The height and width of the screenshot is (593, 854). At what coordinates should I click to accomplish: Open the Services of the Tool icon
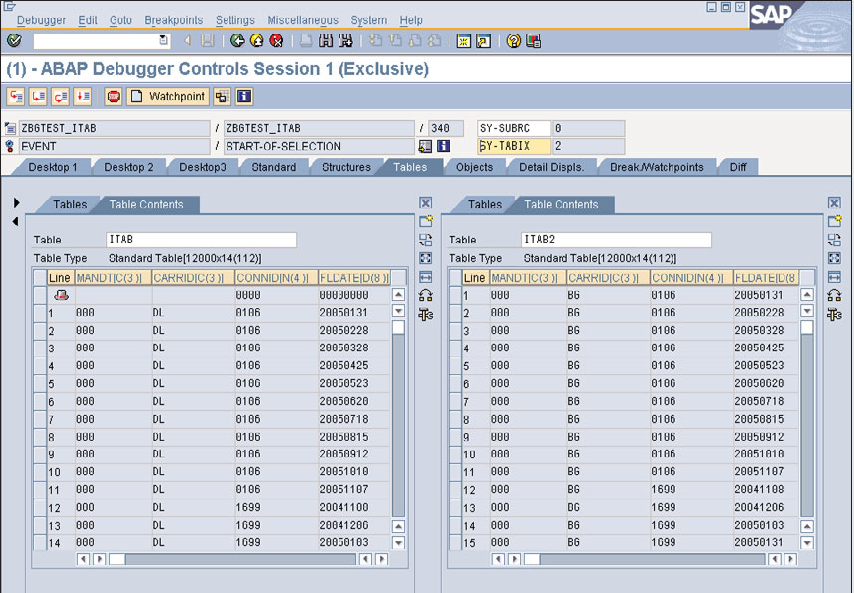[x=426, y=314]
